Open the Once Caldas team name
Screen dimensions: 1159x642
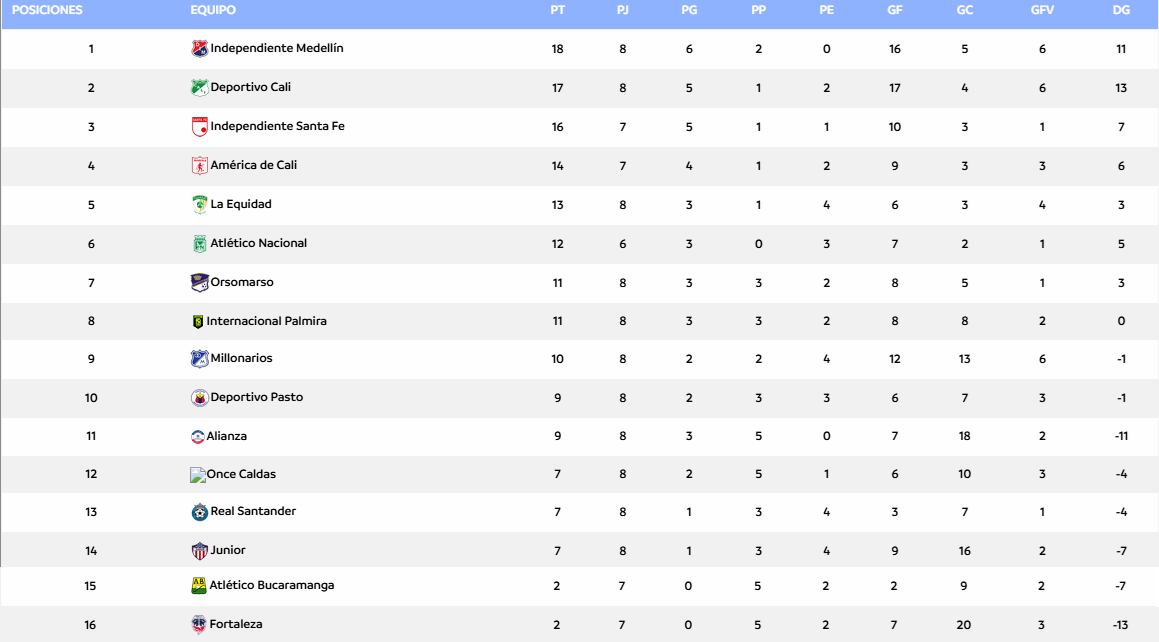point(241,474)
